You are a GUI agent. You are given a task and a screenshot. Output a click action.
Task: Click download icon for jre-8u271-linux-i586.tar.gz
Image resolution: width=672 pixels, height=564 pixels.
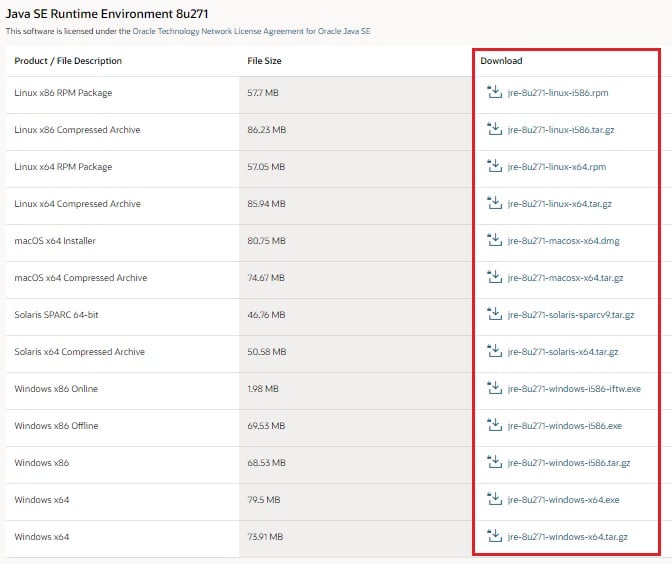[x=495, y=129]
